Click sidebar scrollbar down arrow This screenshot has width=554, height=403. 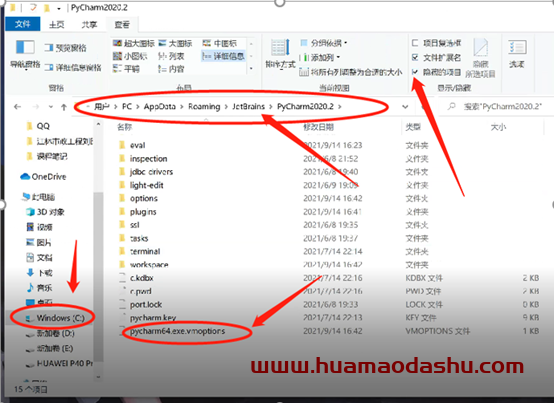click(x=98, y=377)
